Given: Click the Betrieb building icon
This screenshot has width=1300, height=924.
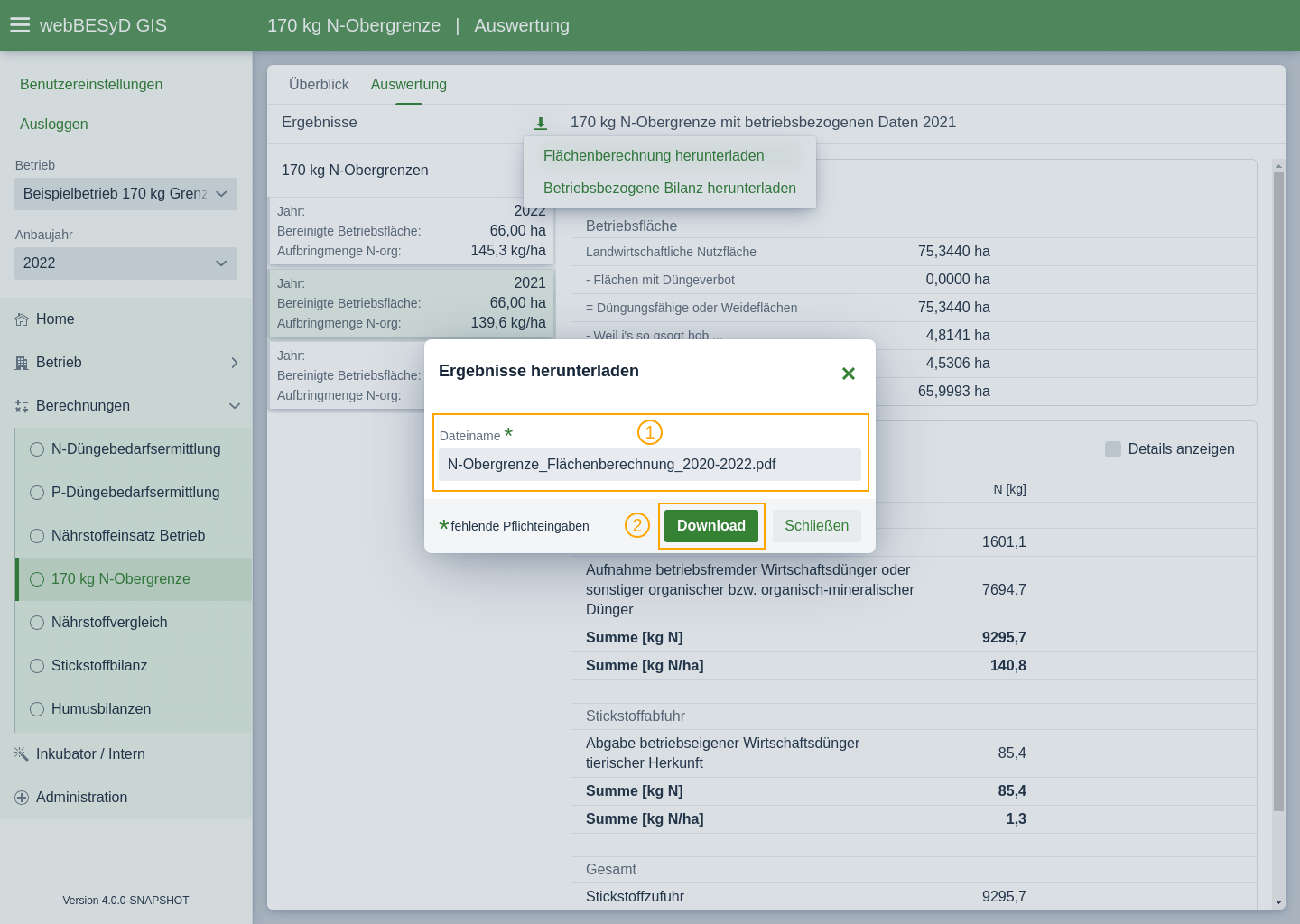Looking at the screenshot, I should 22,363.
